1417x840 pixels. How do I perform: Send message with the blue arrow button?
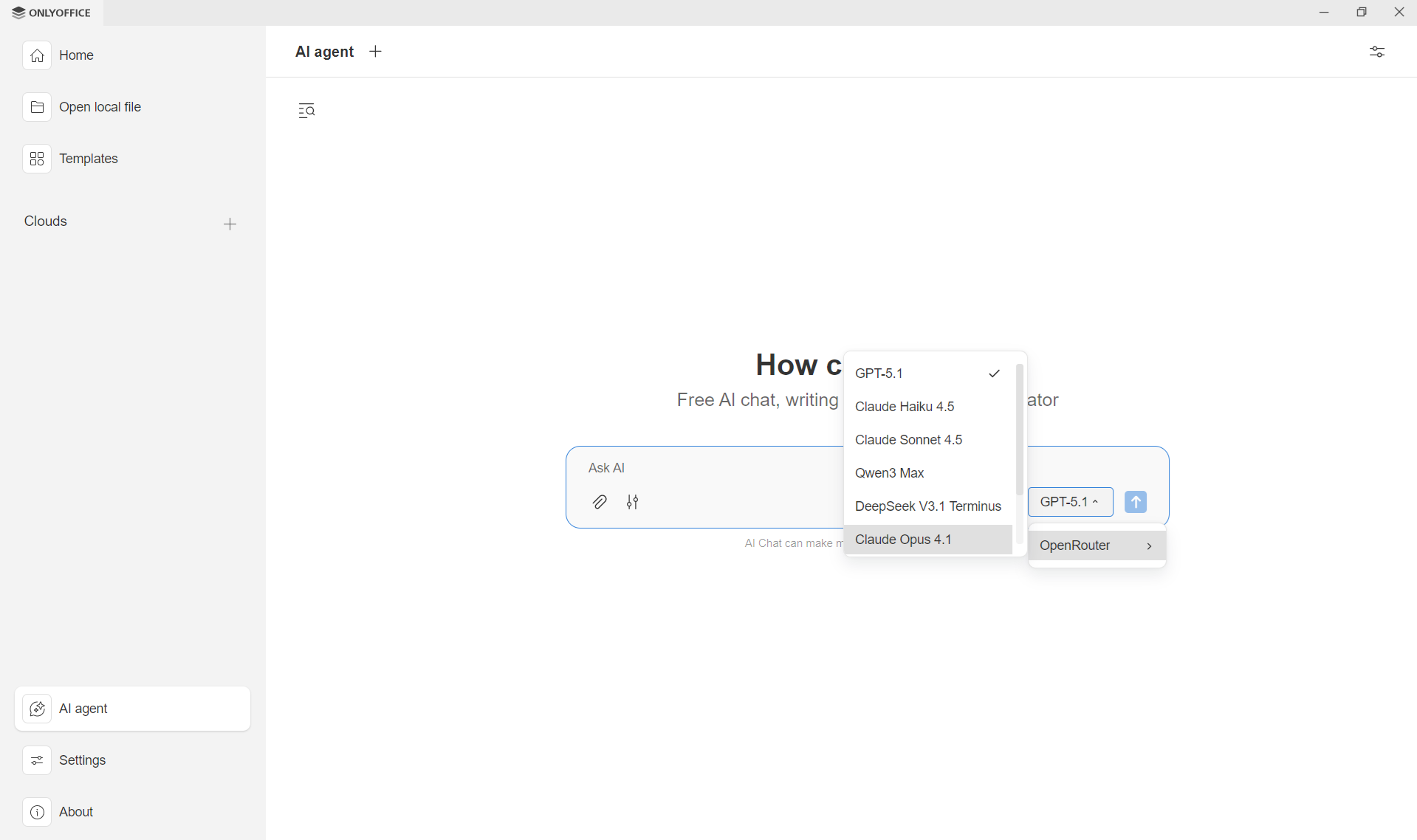tap(1136, 501)
